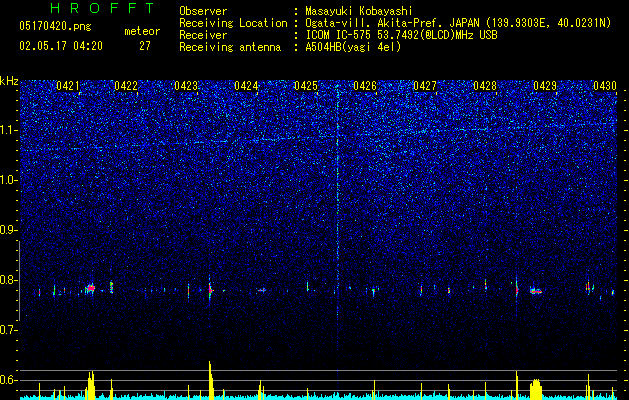Image resolution: width=629 pixels, height=400 pixels.
Task: Click the long red echo streak near 0429
Action: (x=536, y=291)
